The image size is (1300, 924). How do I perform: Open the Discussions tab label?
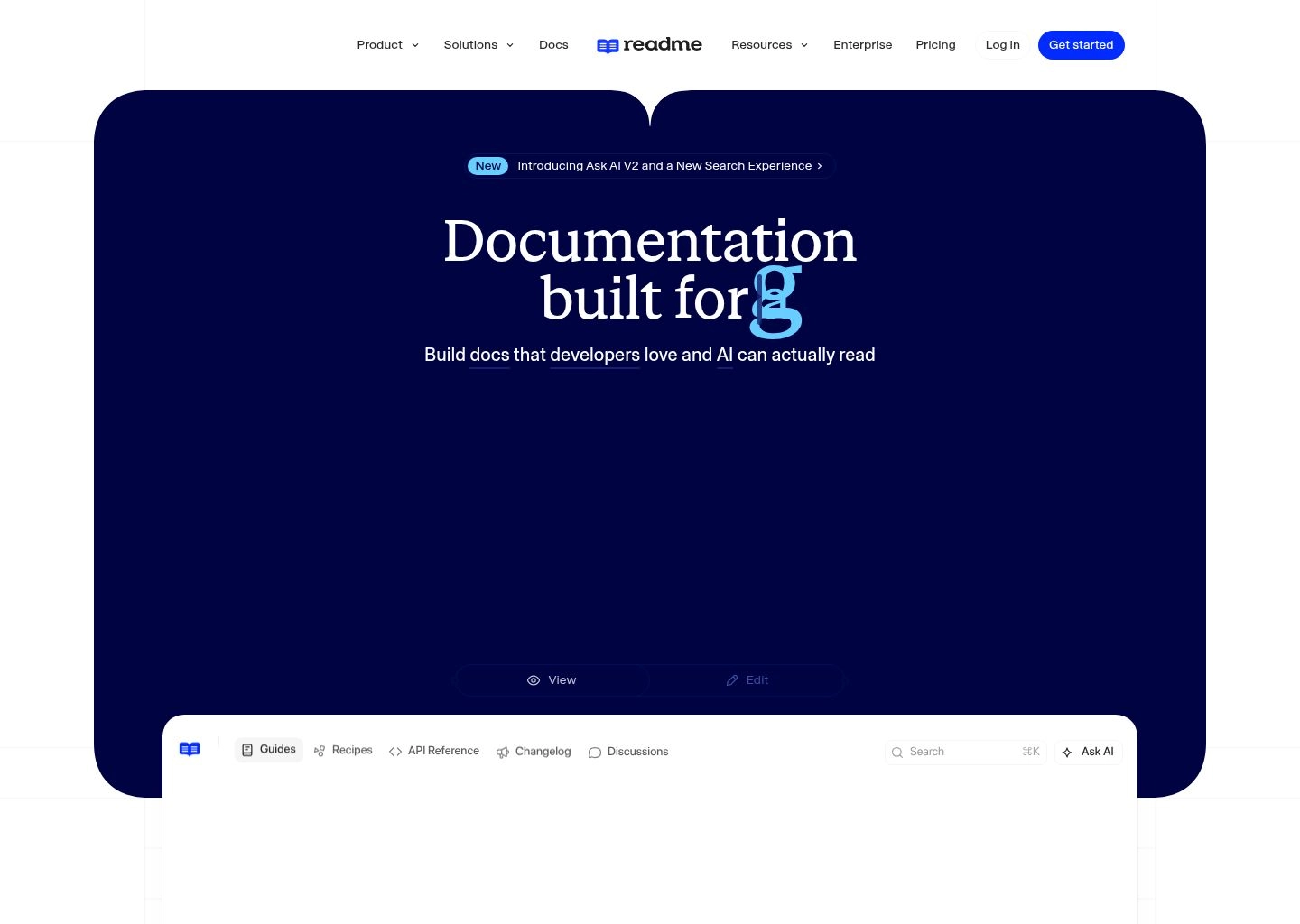[x=637, y=752]
